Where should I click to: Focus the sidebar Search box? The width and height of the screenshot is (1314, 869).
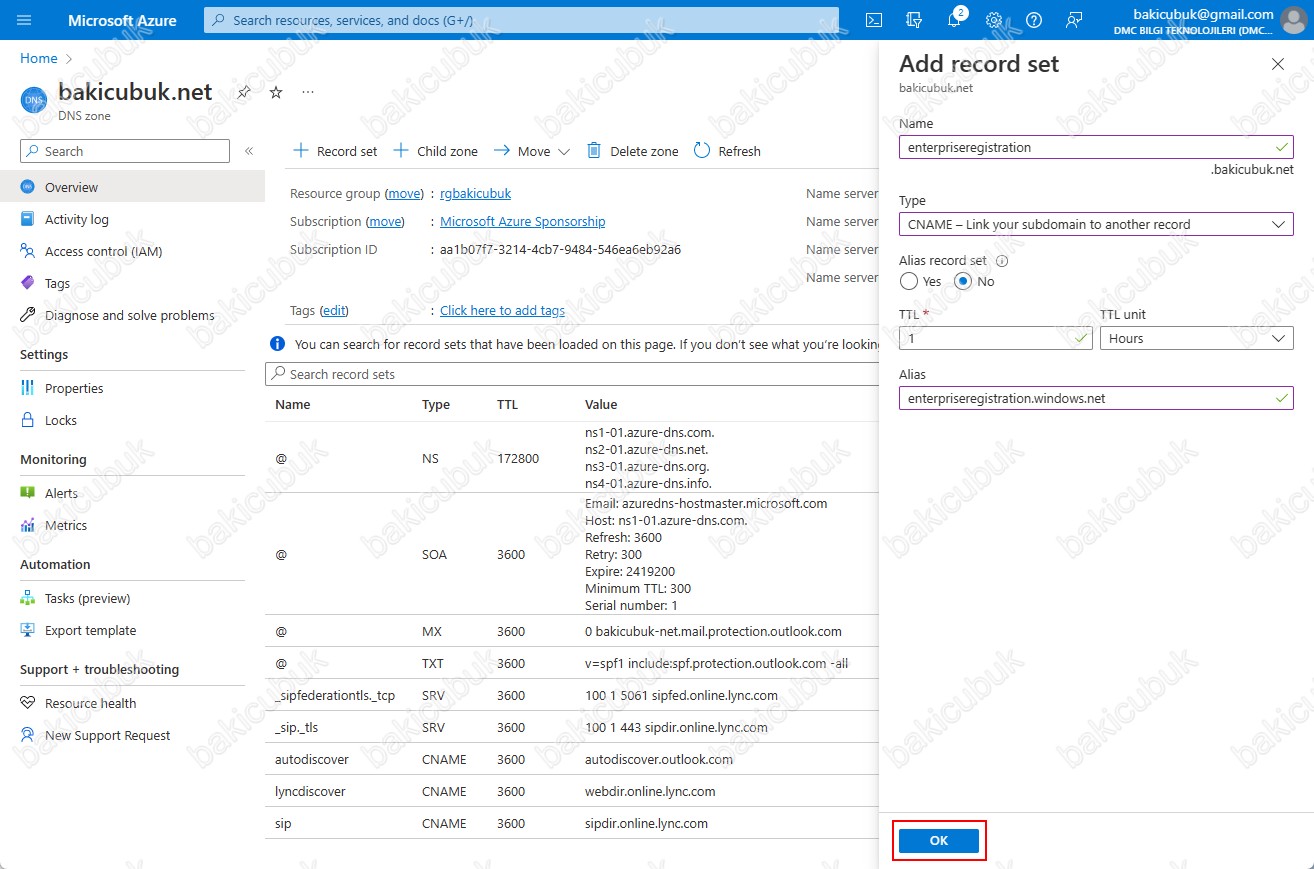tap(125, 151)
